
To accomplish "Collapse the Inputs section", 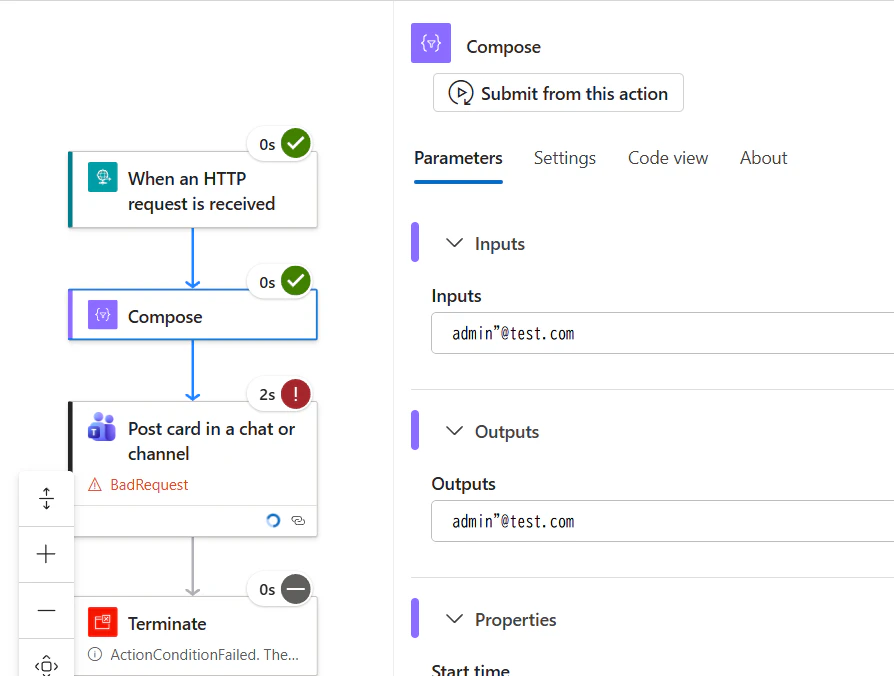I will 455,243.
